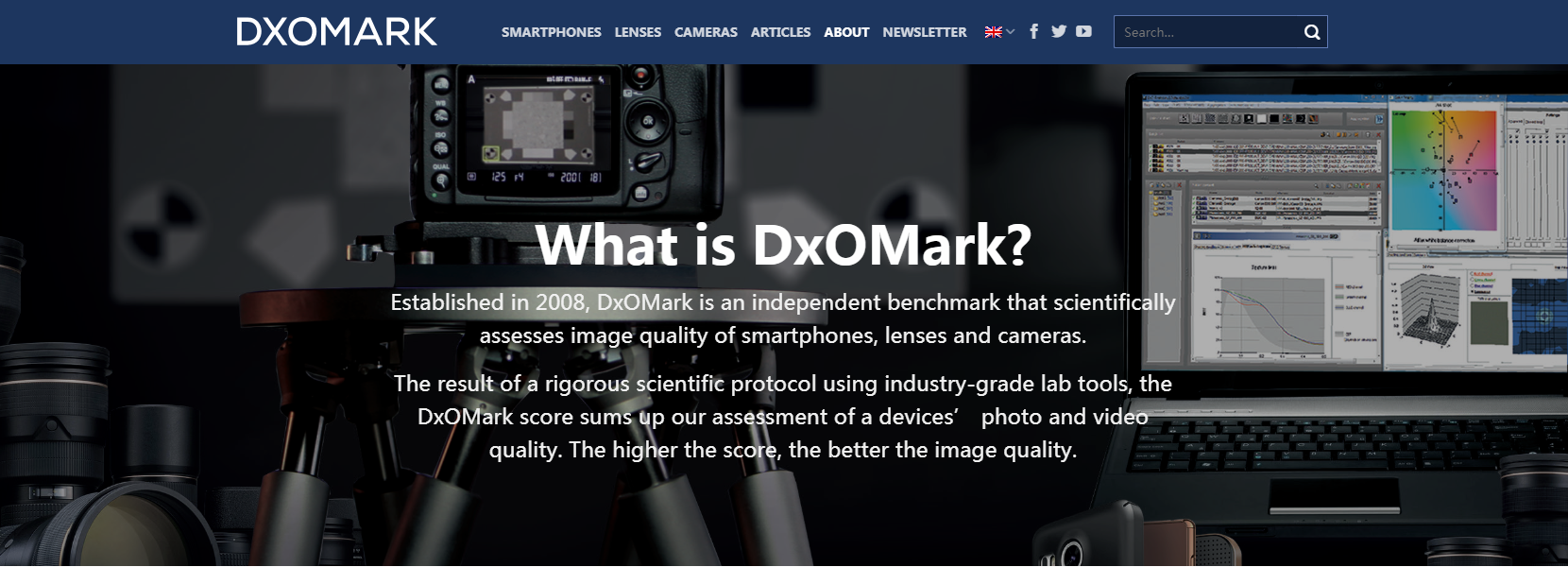The height and width of the screenshot is (567, 1568).
Task: Go home via the DXOMARK logo
Action: coord(336,32)
